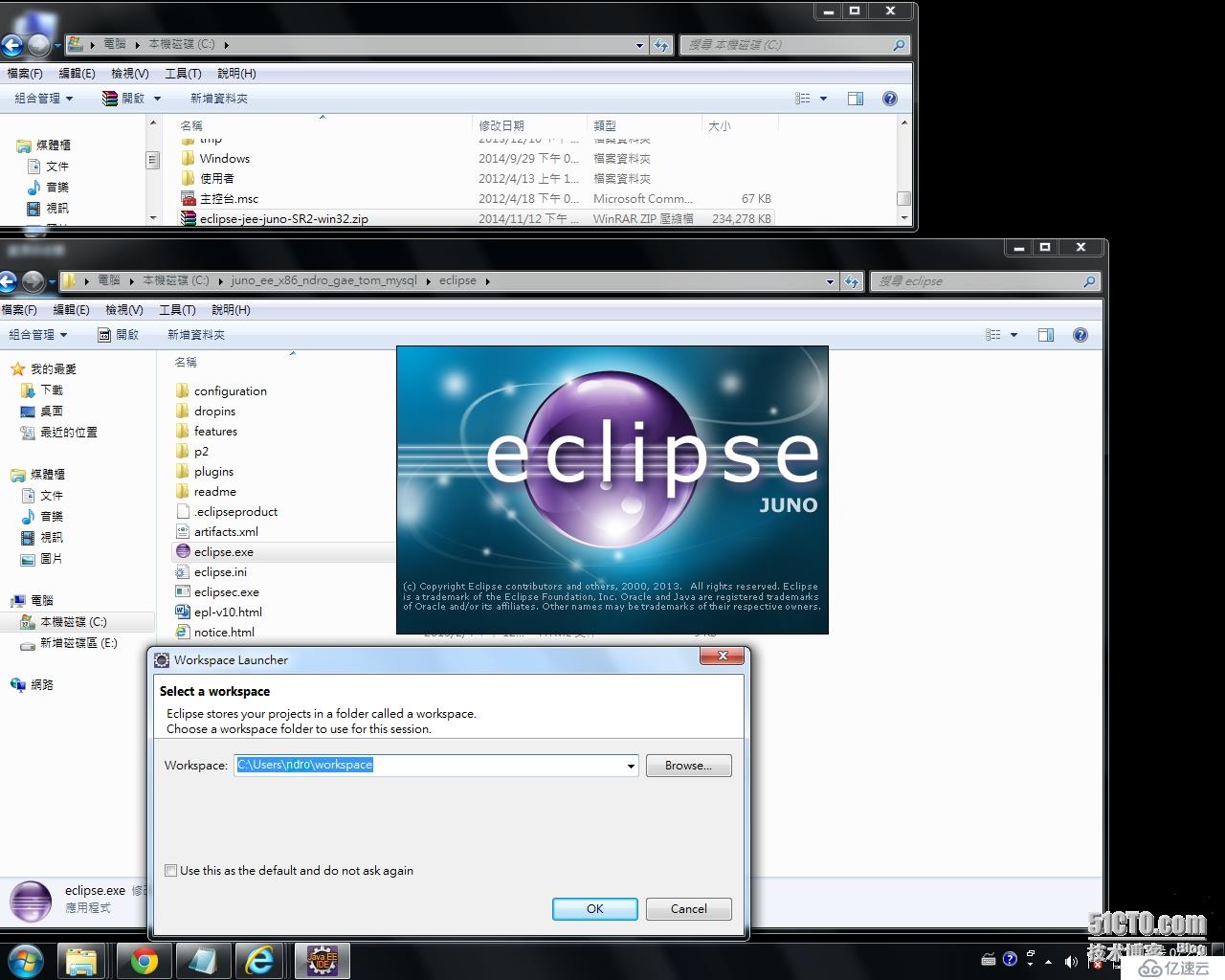Open Windows Explorer from the taskbar
The height and width of the screenshot is (980, 1225).
click(82, 961)
